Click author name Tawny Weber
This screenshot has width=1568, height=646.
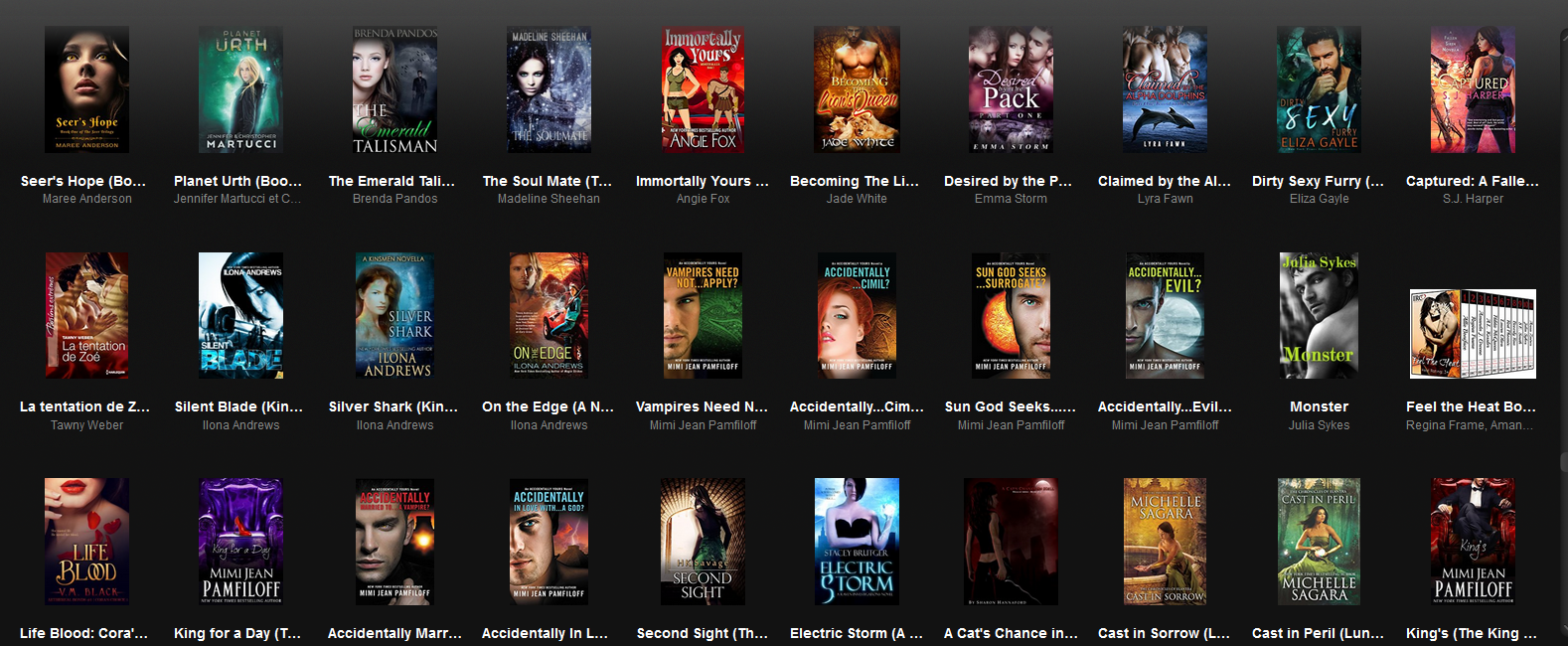86,425
